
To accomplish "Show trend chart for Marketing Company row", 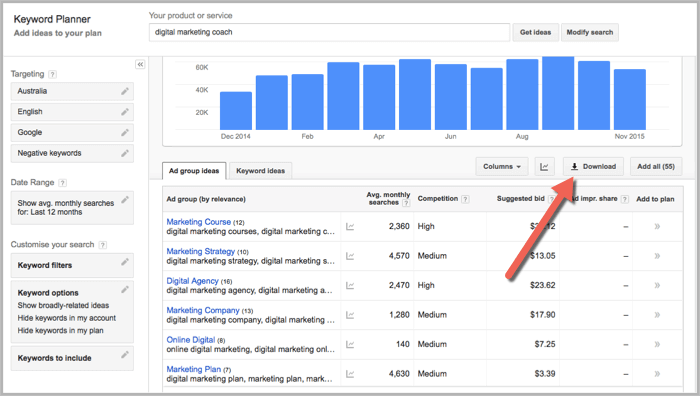I will tap(350, 315).
